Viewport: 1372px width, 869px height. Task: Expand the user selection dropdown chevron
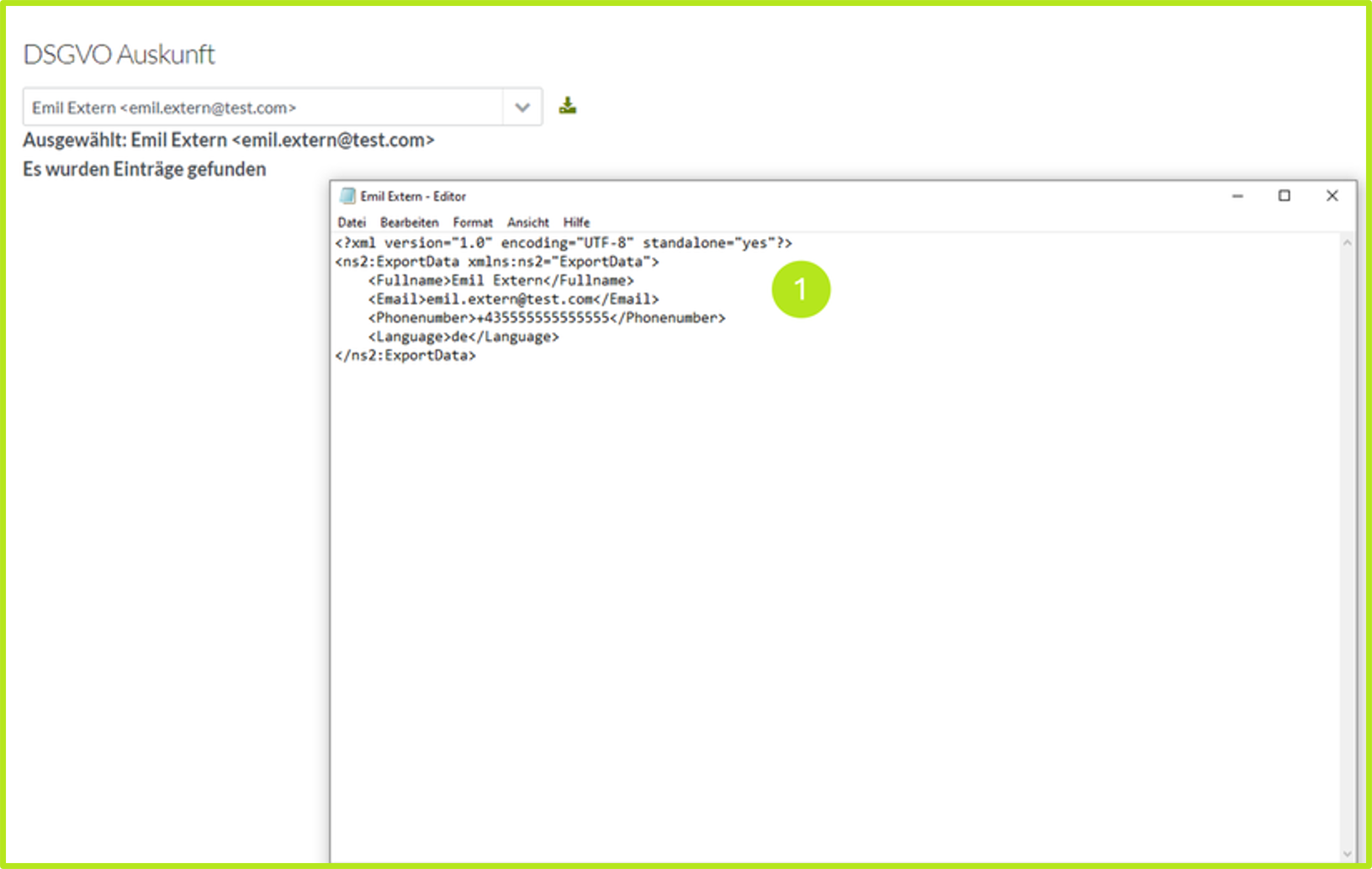pos(522,108)
